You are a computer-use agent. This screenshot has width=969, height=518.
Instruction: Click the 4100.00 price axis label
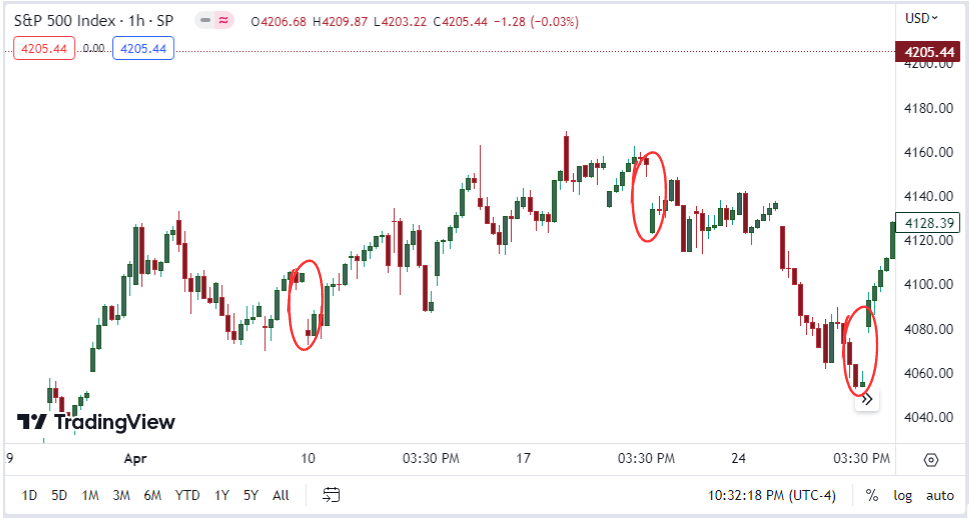pyautogui.click(x=929, y=284)
